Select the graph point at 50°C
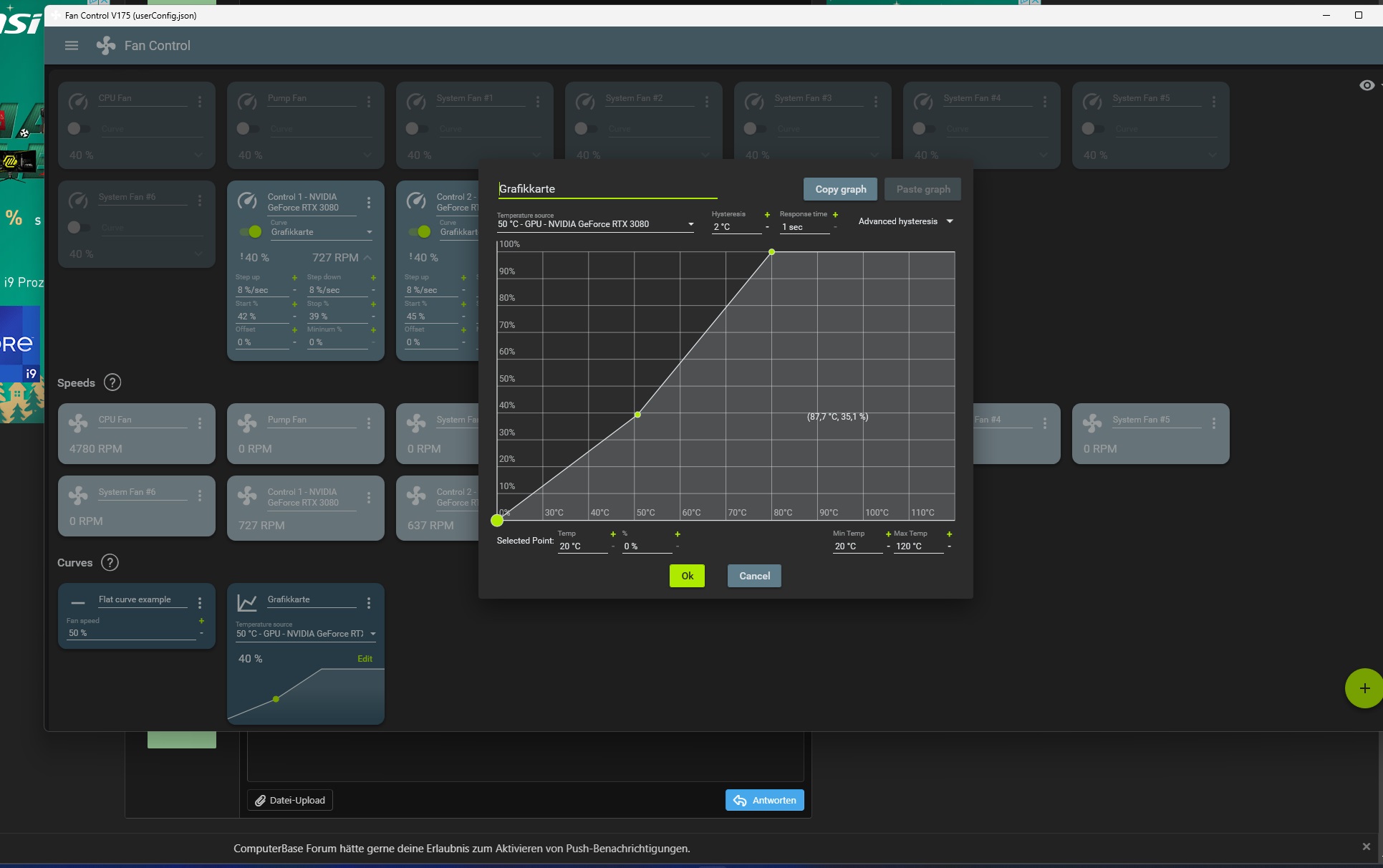The height and width of the screenshot is (868, 1383). 637,415
